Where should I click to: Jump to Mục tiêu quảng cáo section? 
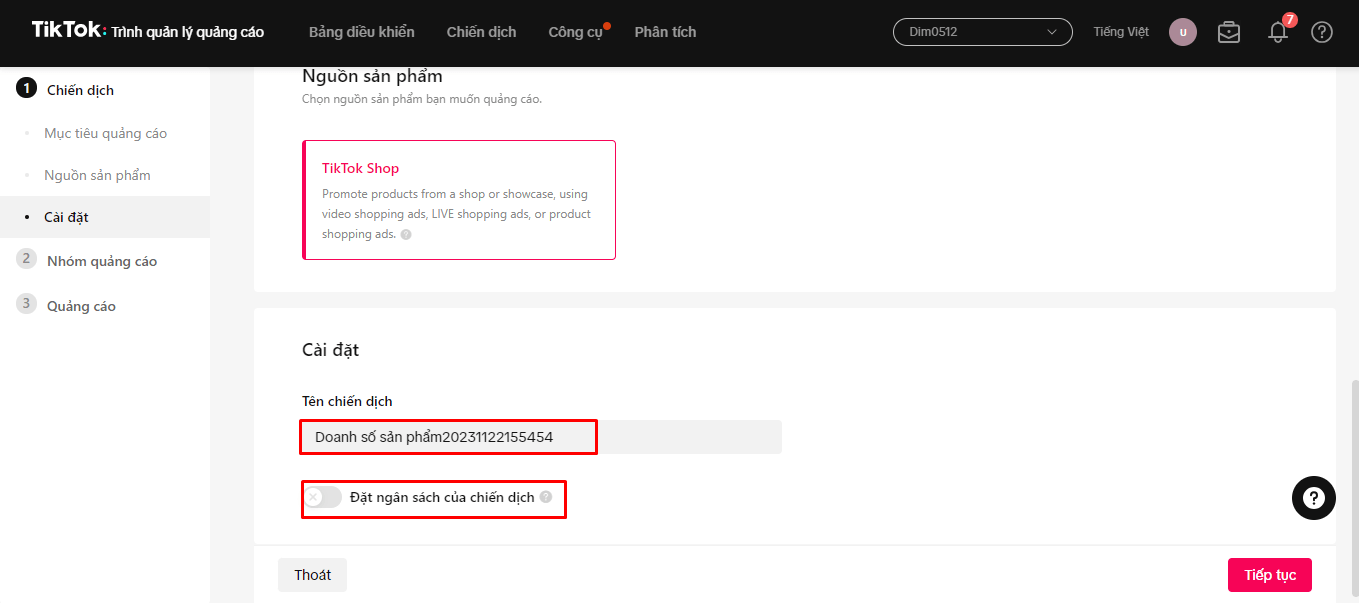click(105, 133)
